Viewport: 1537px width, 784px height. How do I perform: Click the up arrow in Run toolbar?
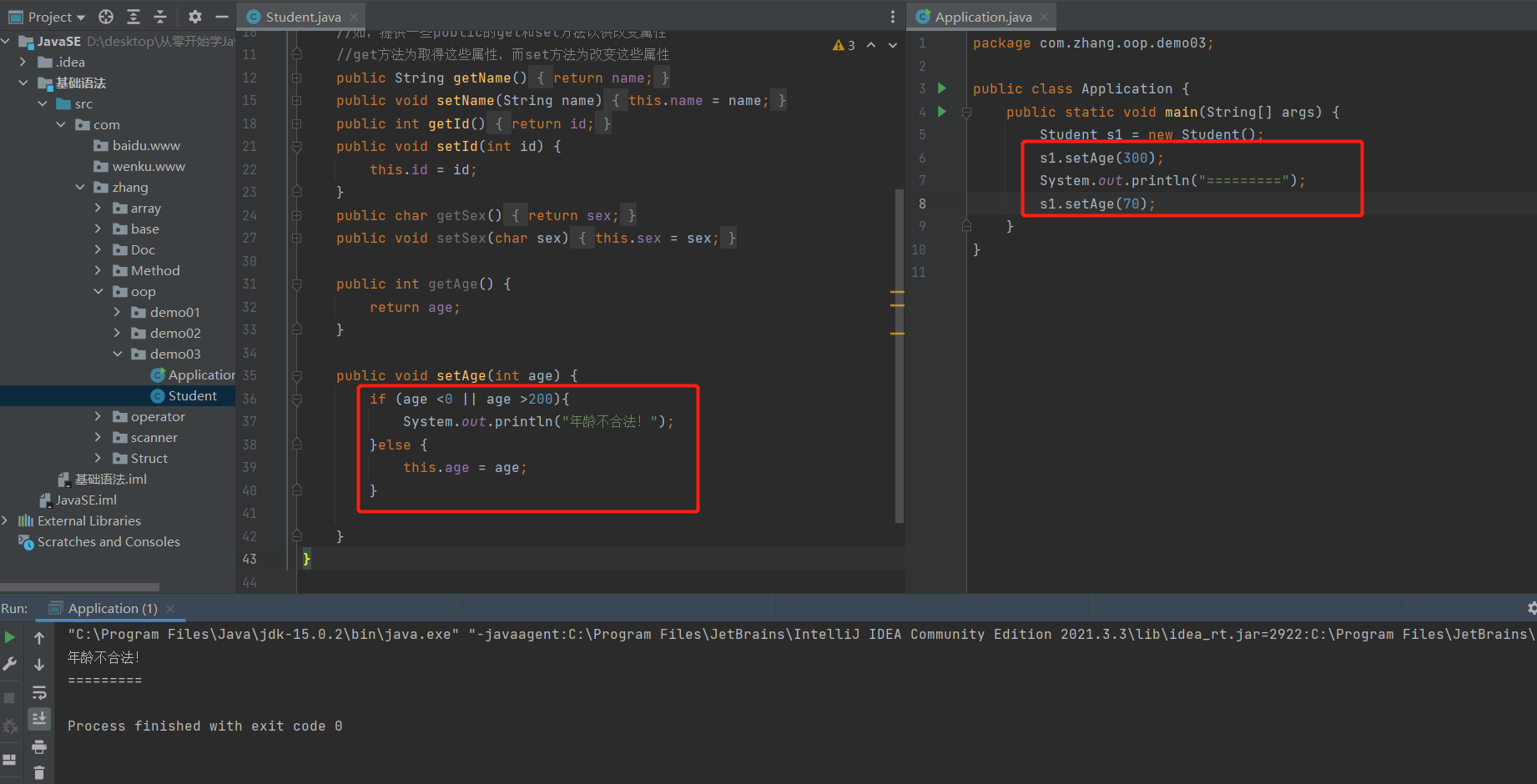[x=39, y=638]
